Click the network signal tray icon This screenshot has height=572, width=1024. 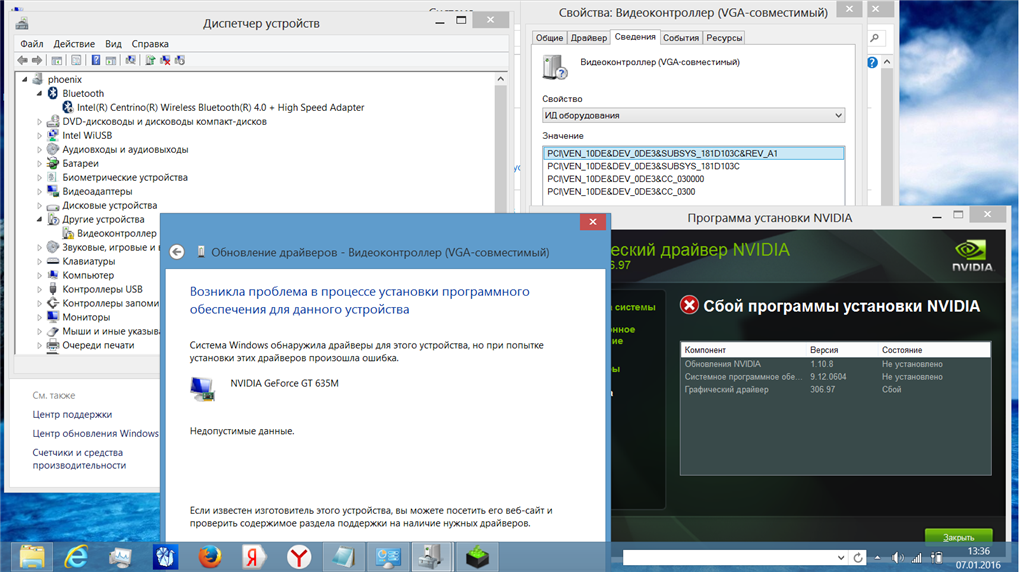tap(917, 558)
